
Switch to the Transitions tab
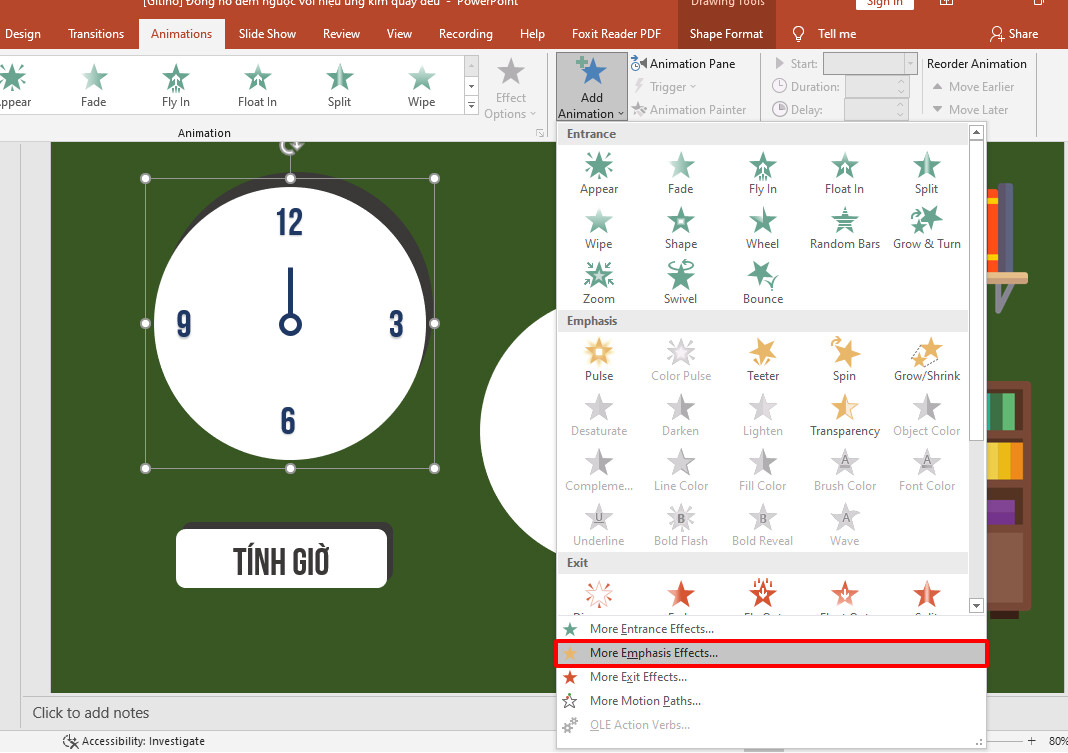point(96,33)
